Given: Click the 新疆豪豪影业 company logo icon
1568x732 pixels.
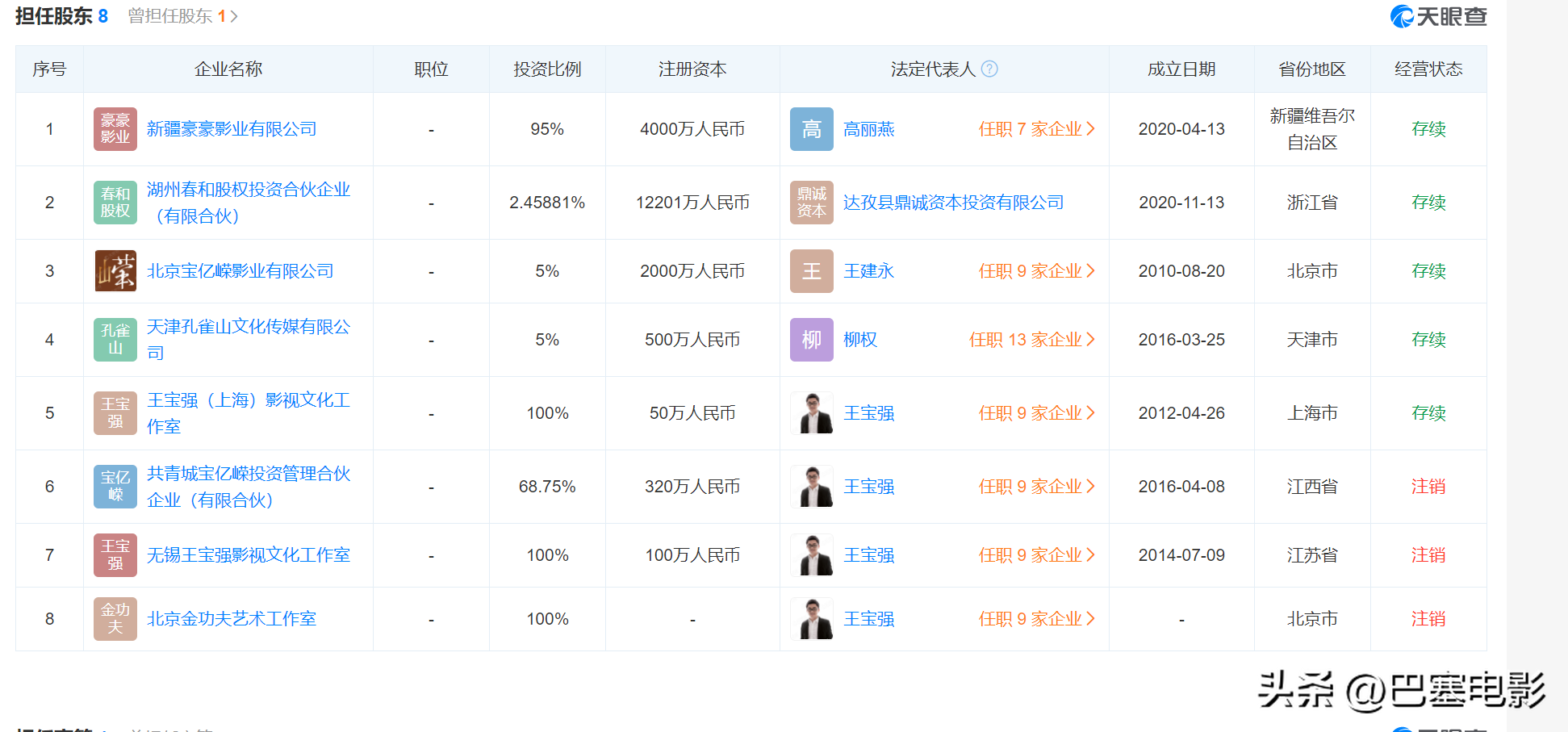Looking at the screenshot, I should click(115, 129).
